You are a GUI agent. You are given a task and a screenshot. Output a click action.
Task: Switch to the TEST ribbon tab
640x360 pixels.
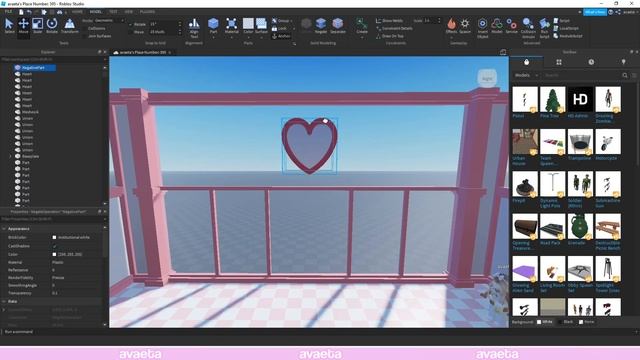[x=113, y=12]
